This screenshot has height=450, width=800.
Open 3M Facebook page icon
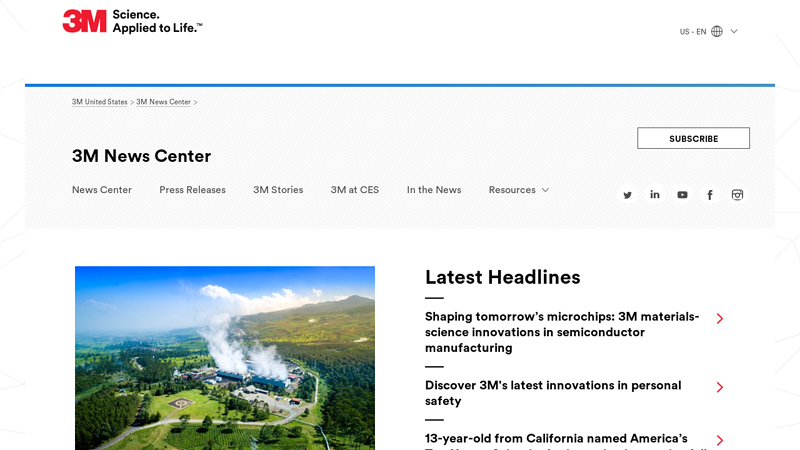(x=710, y=195)
